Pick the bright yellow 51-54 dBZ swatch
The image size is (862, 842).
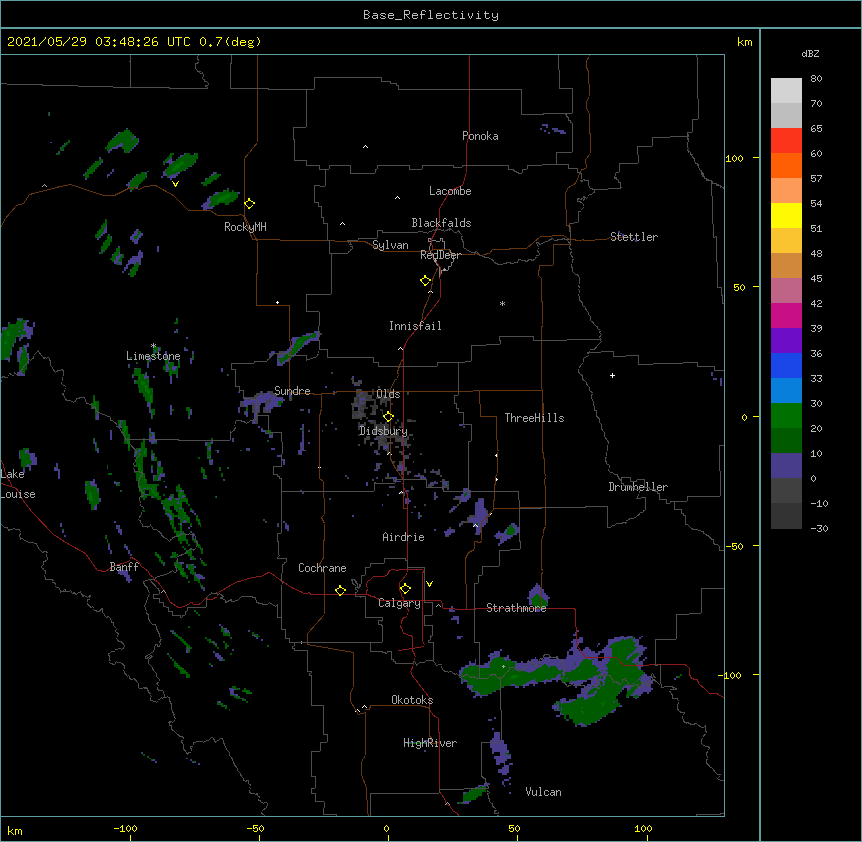(x=786, y=215)
